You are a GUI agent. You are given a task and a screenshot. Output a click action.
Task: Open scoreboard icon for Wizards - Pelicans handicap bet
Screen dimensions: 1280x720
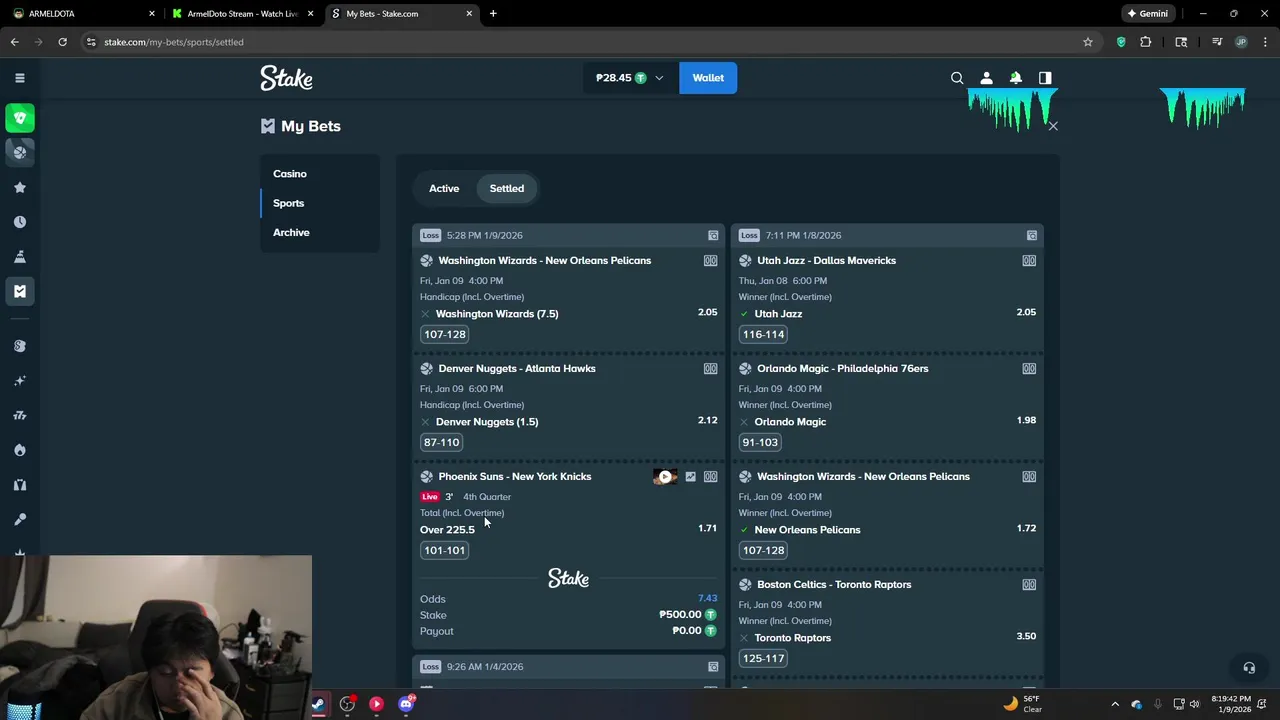pyautogui.click(x=710, y=260)
